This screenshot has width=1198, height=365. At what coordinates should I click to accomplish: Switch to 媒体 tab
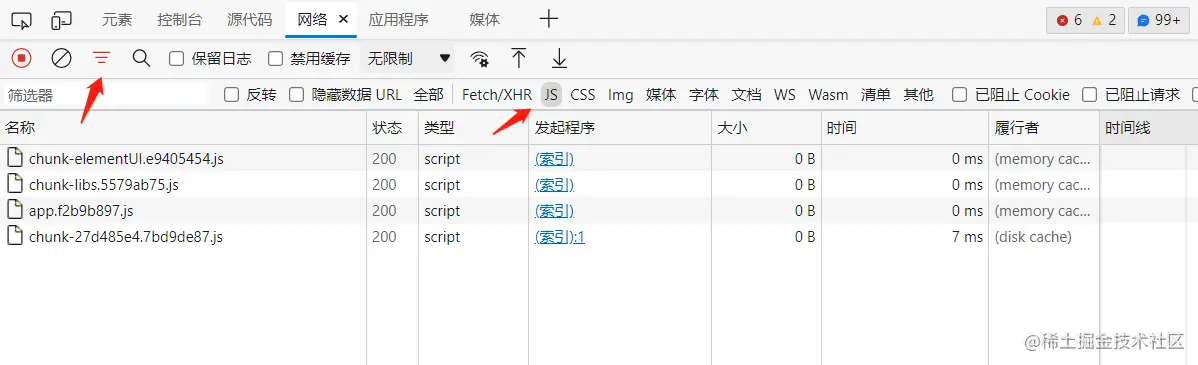pyautogui.click(x=485, y=20)
